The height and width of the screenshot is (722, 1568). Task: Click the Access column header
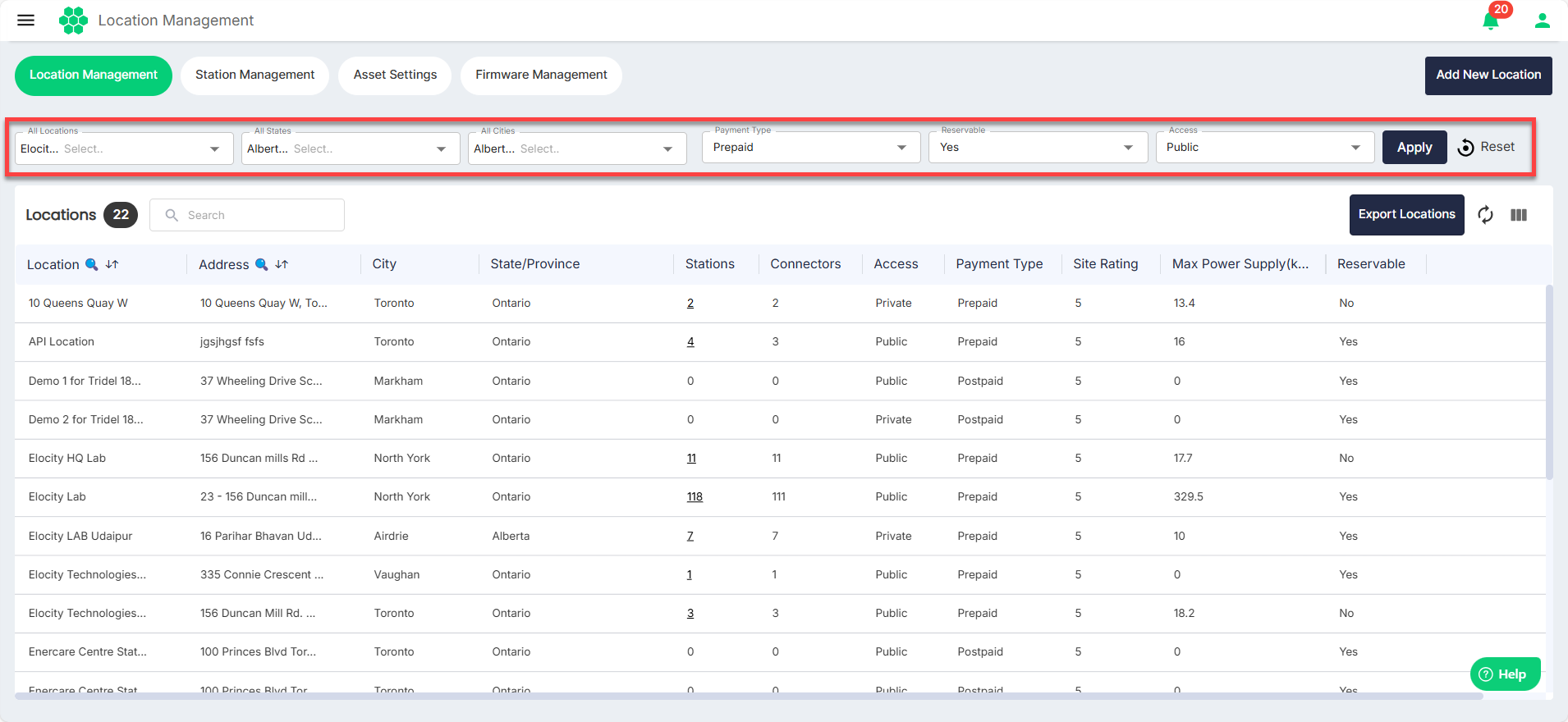click(x=896, y=264)
